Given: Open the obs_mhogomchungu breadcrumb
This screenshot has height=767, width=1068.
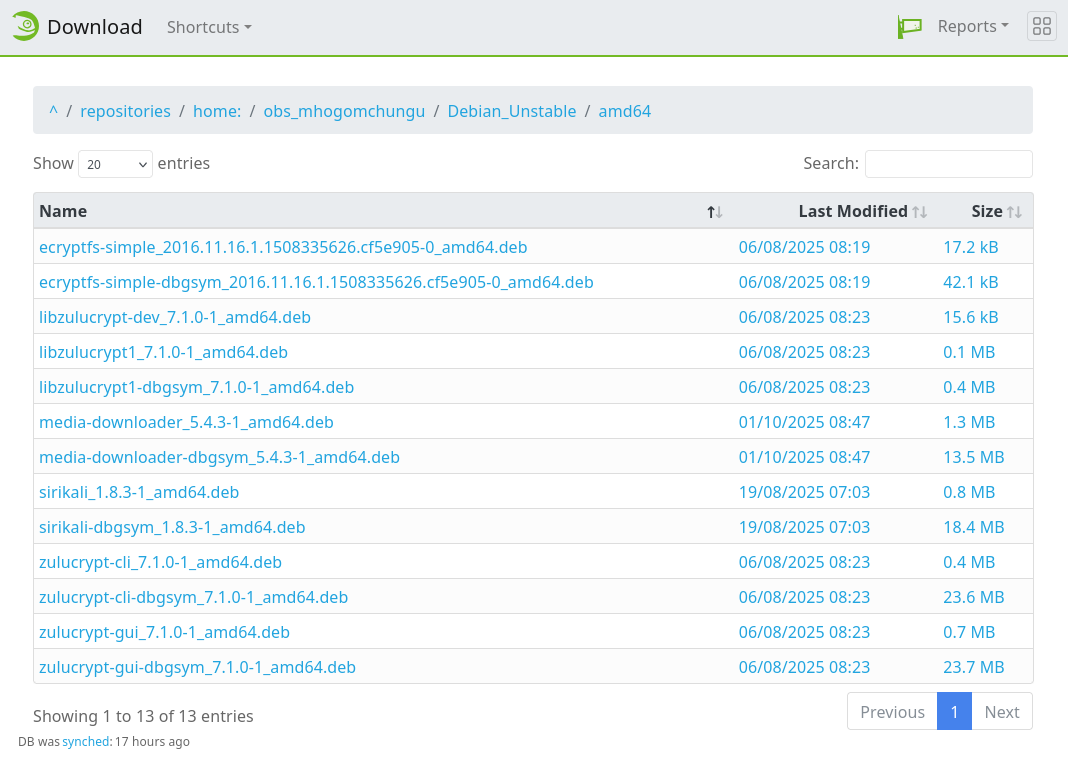Looking at the screenshot, I should (x=344, y=111).
